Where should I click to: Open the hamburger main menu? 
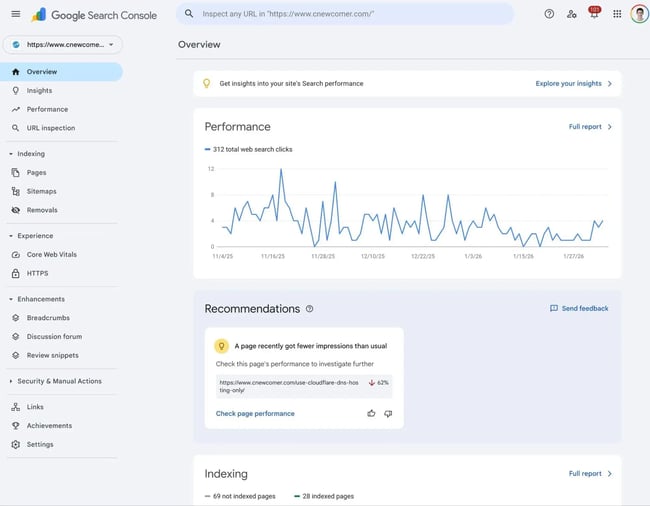pos(16,14)
